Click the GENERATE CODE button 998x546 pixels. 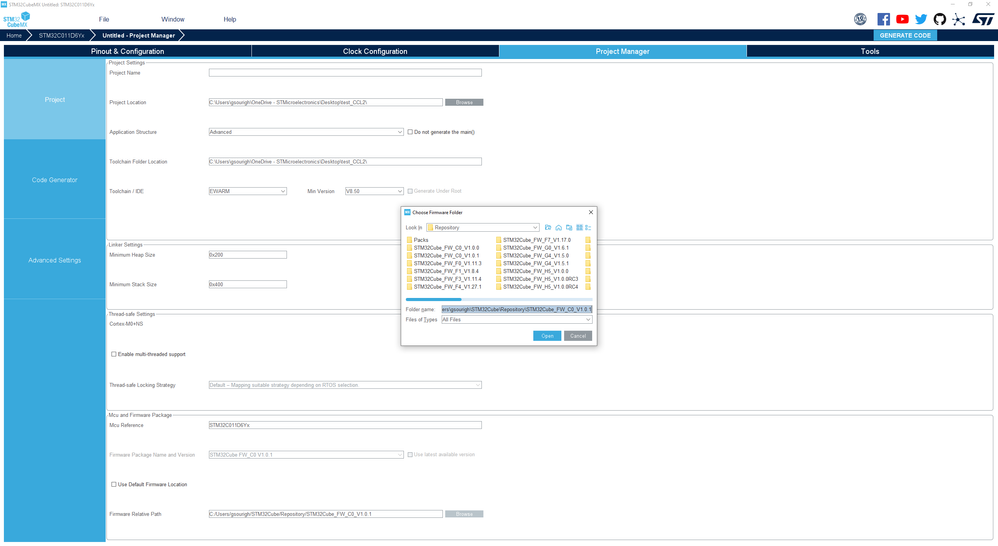[x=905, y=35]
